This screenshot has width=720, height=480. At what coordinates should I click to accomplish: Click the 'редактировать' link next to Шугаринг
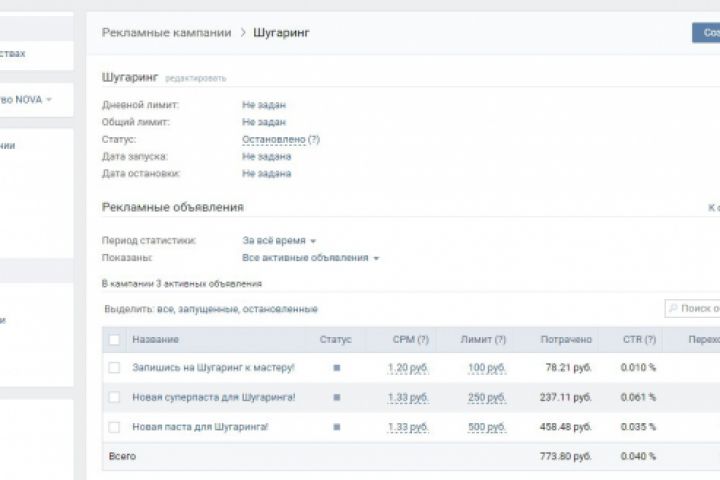(x=196, y=78)
